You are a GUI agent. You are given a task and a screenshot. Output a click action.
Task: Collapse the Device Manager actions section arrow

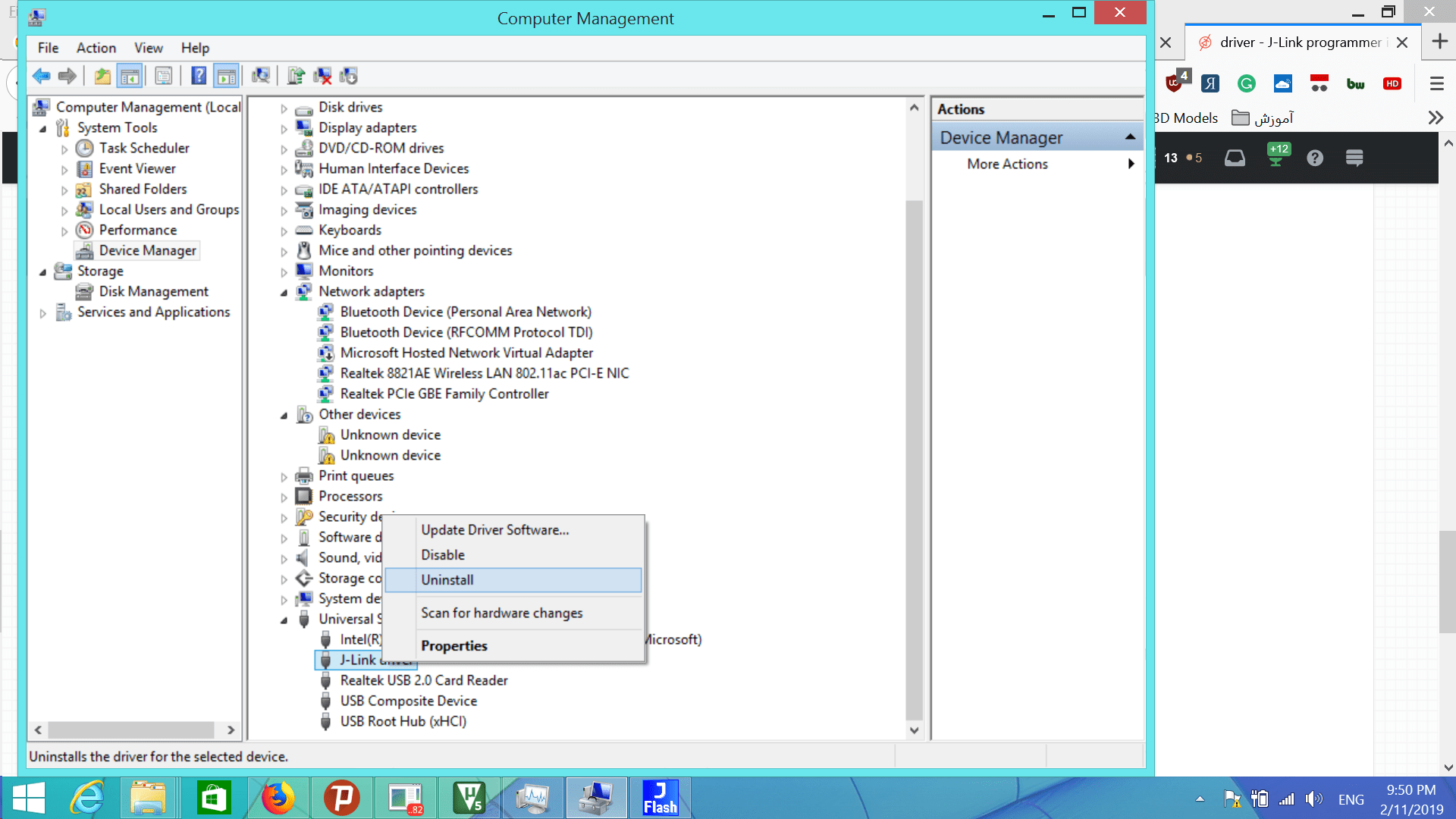(1130, 137)
